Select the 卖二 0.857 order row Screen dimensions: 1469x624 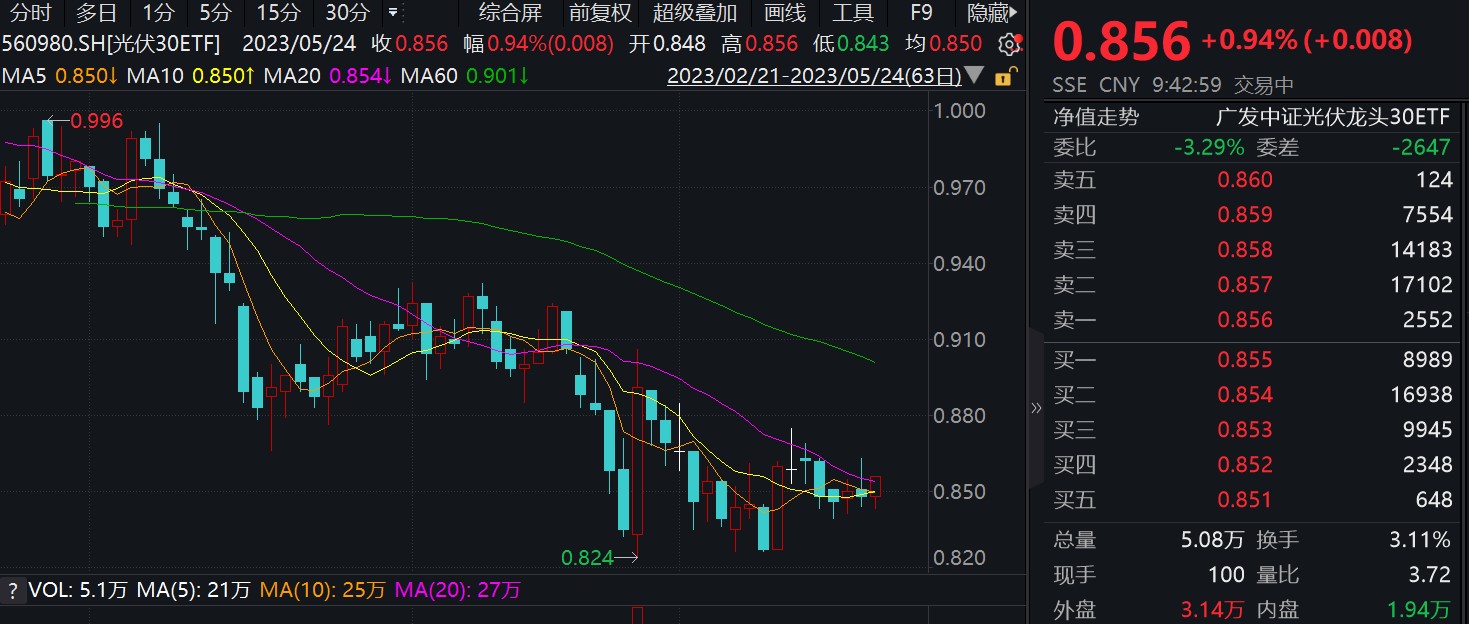click(1251, 285)
